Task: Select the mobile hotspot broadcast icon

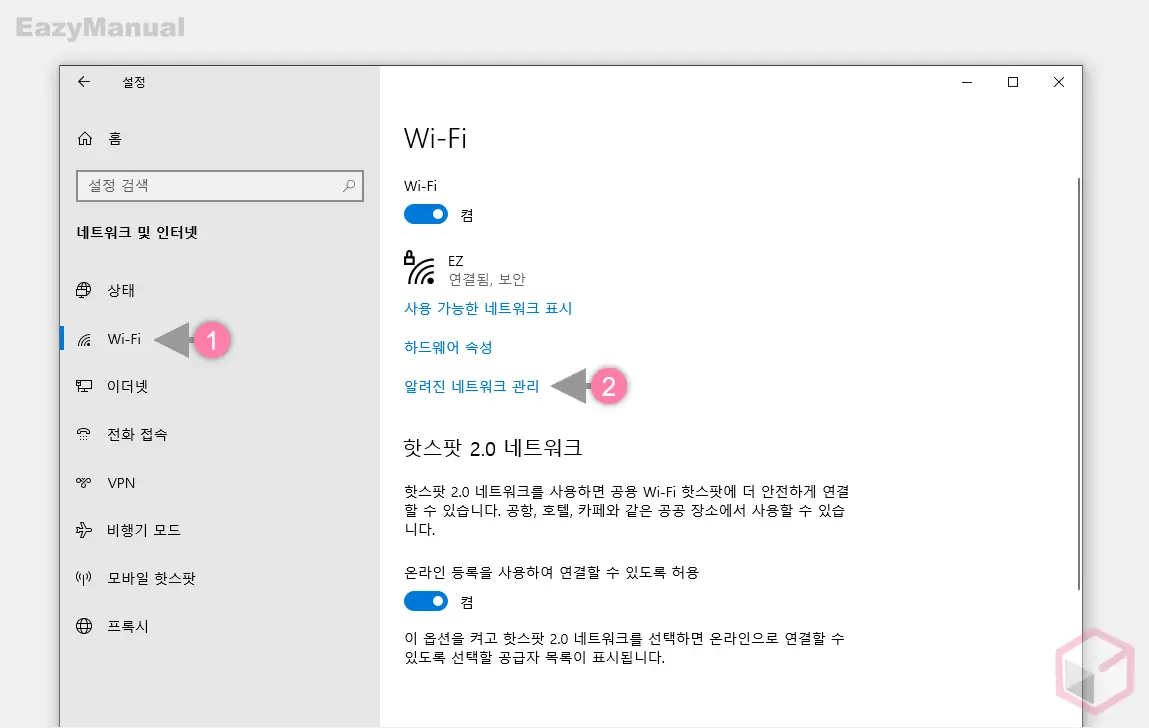Action: pyautogui.click(x=85, y=578)
